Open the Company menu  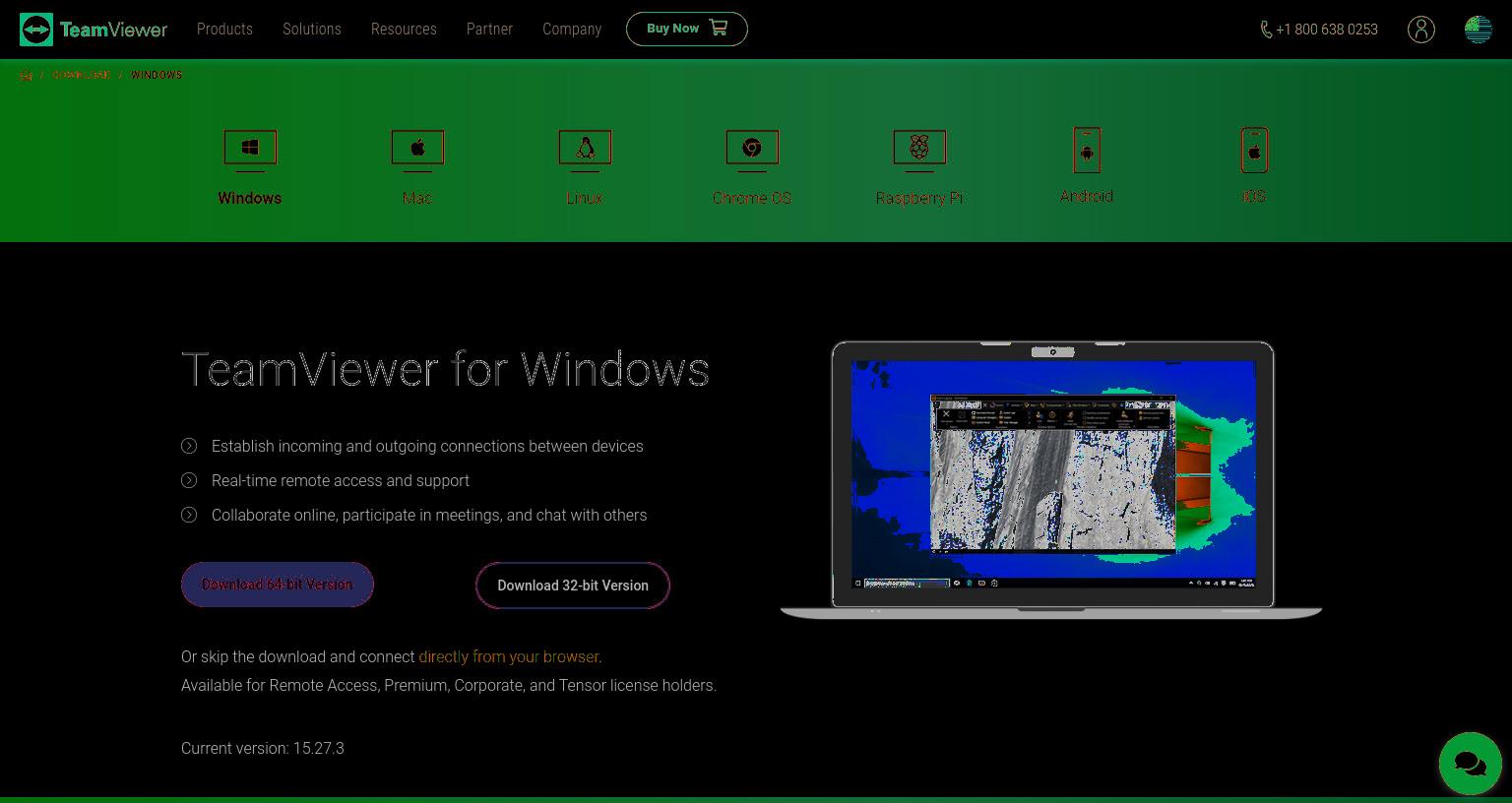pos(572,30)
